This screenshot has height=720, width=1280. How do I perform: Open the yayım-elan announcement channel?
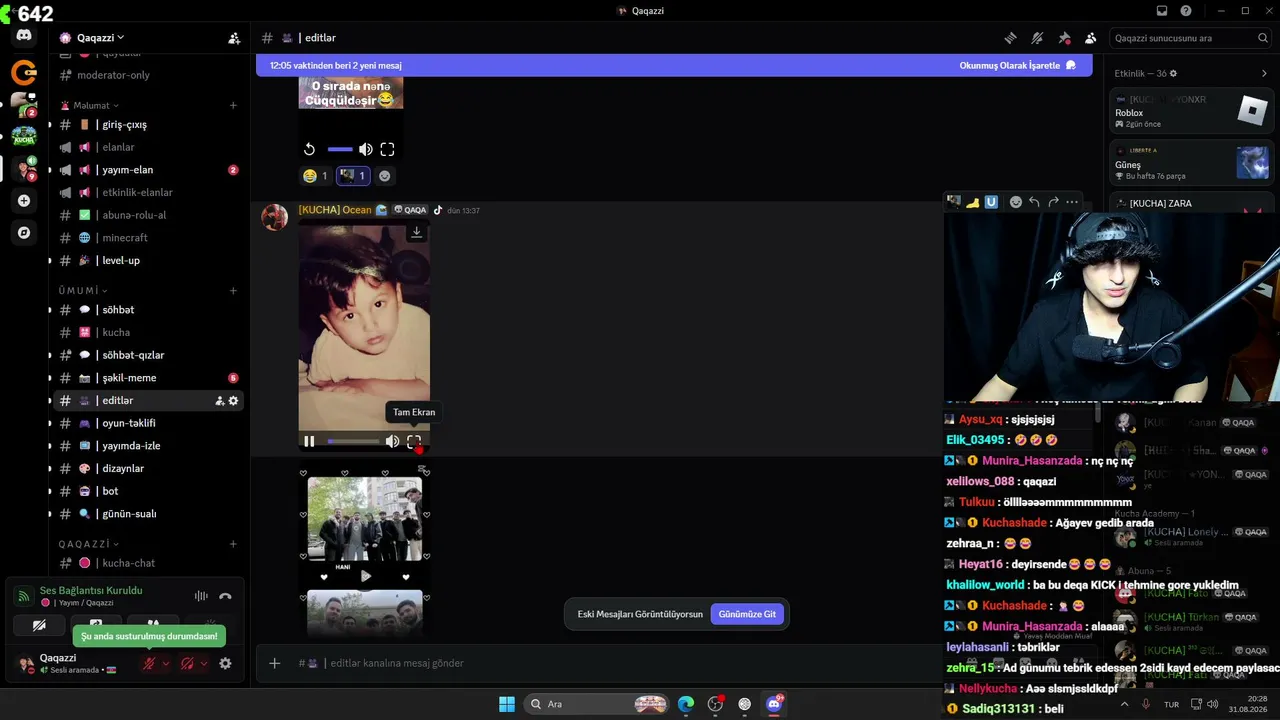pyautogui.click(x=148, y=170)
